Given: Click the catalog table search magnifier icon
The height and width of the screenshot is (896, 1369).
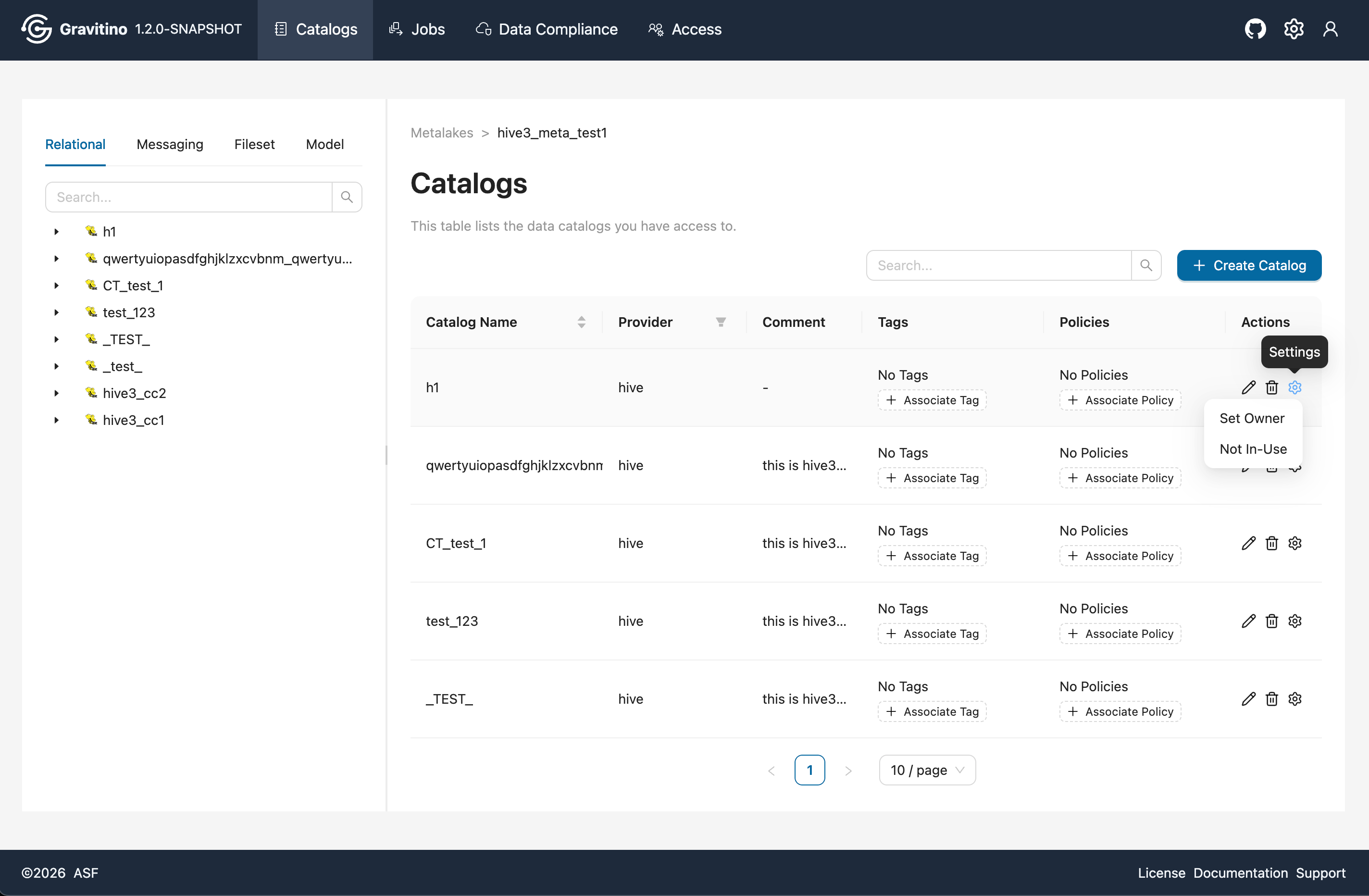Looking at the screenshot, I should point(1146,265).
